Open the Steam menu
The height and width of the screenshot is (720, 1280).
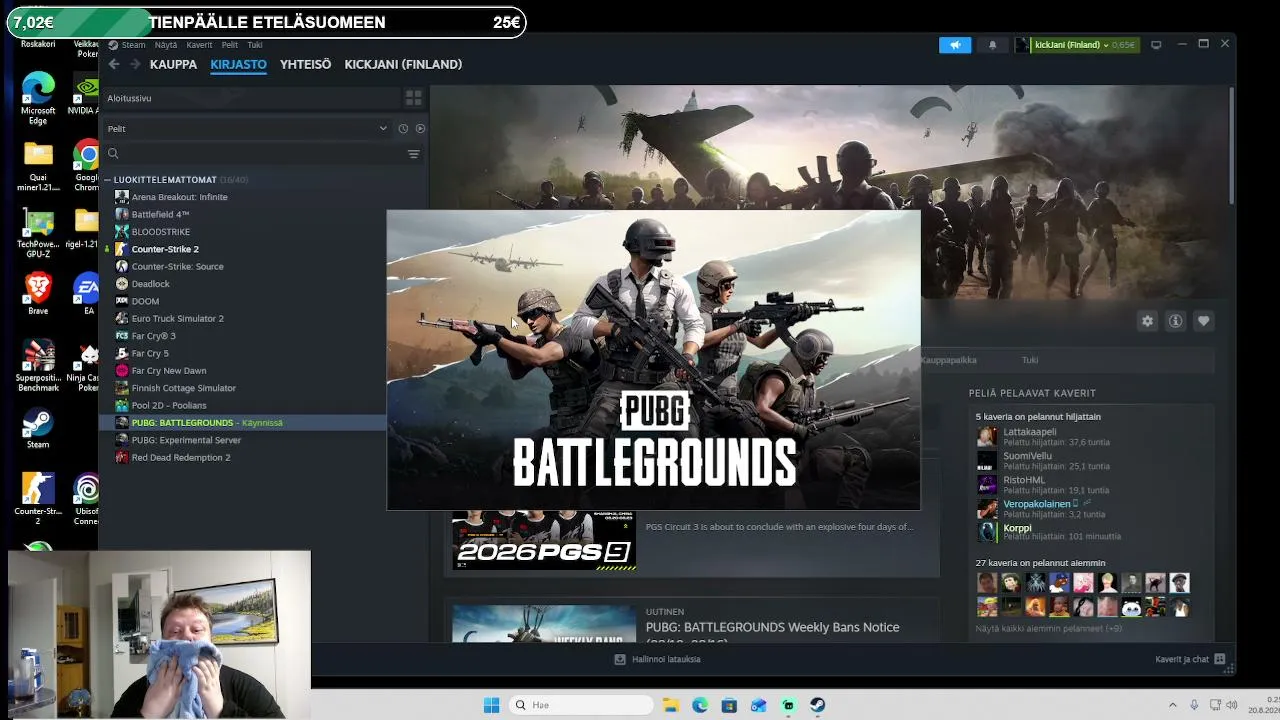pyautogui.click(x=133, y=45)
